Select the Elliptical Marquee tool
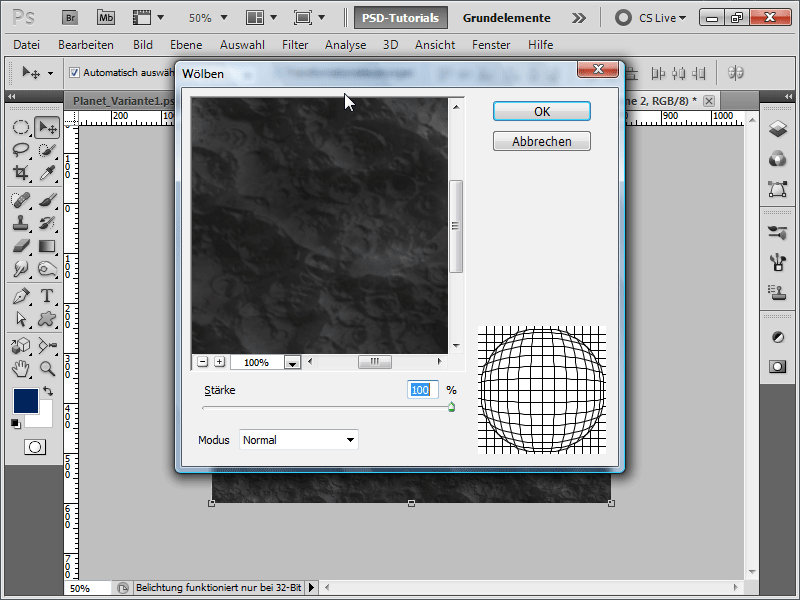This screenshot has width=800, height=600. pos(20,127)
